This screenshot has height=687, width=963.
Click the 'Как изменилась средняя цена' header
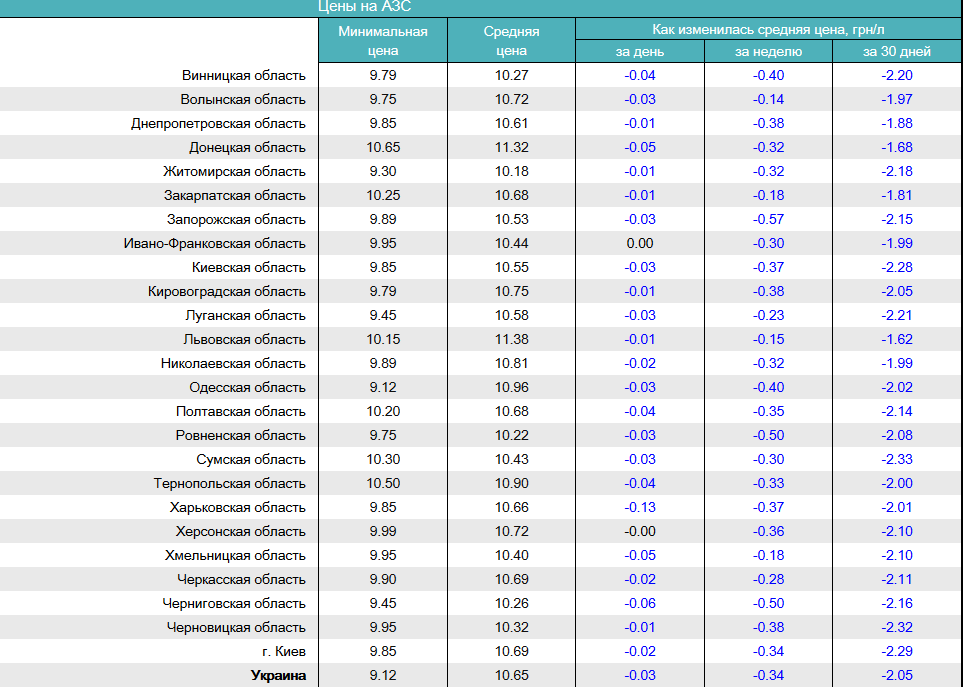pos(768,29)
